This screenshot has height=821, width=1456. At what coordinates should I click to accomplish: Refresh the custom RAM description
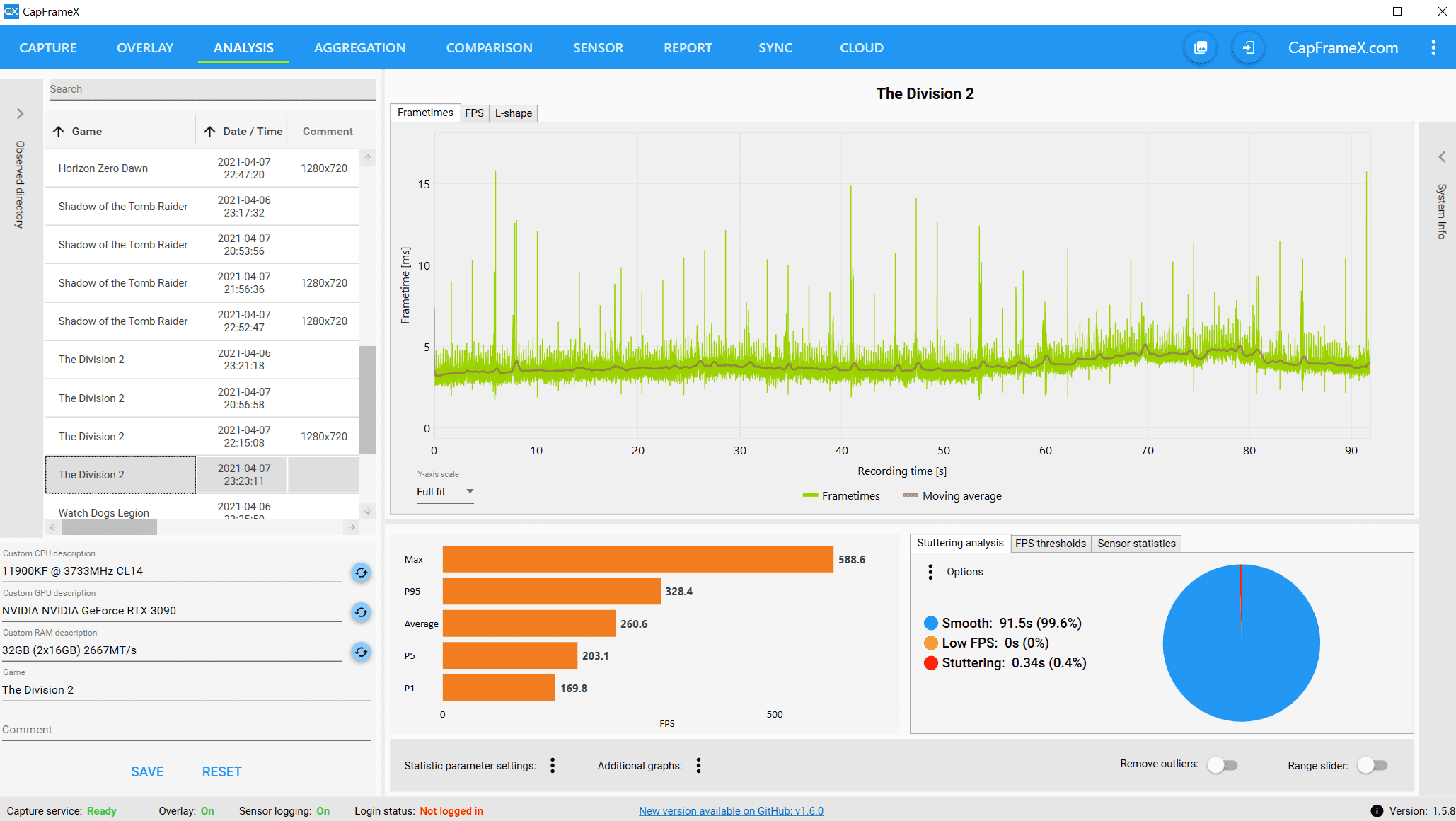click(361, 651)
